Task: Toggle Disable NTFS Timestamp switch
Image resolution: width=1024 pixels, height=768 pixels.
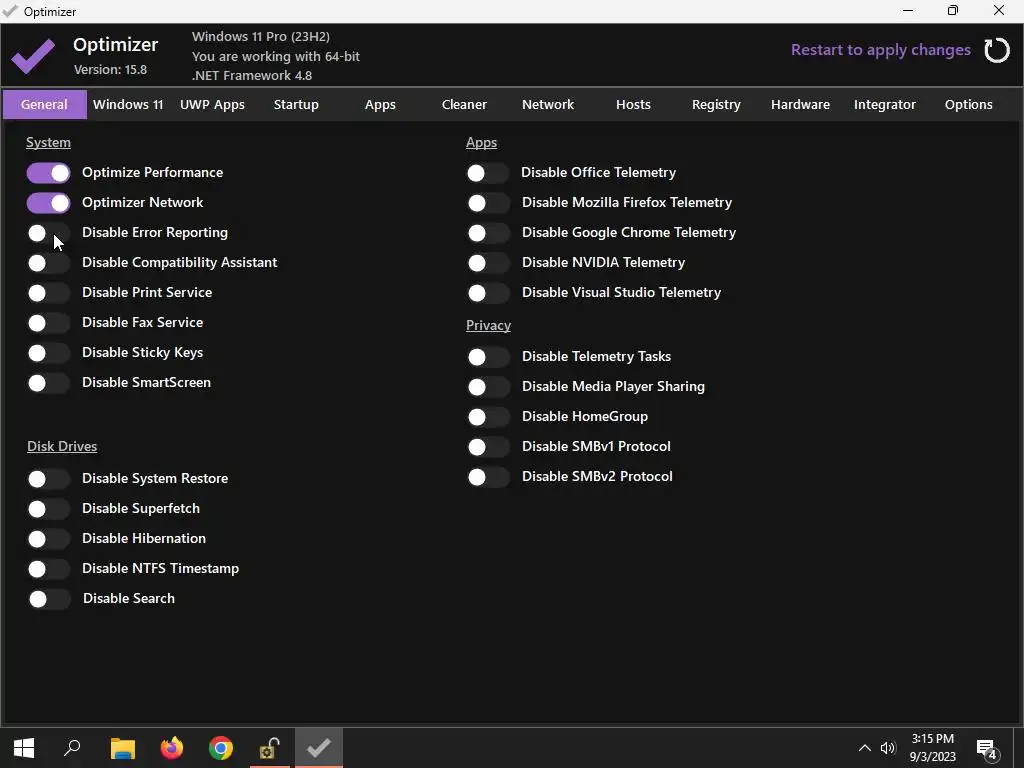Action: [48, 569]
